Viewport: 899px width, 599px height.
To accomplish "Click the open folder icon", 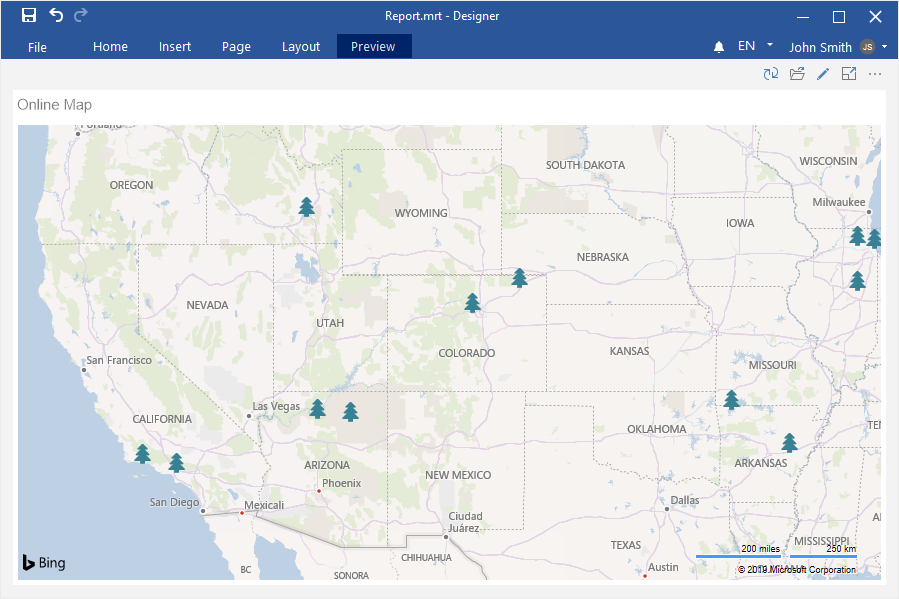I will (797, 74).
